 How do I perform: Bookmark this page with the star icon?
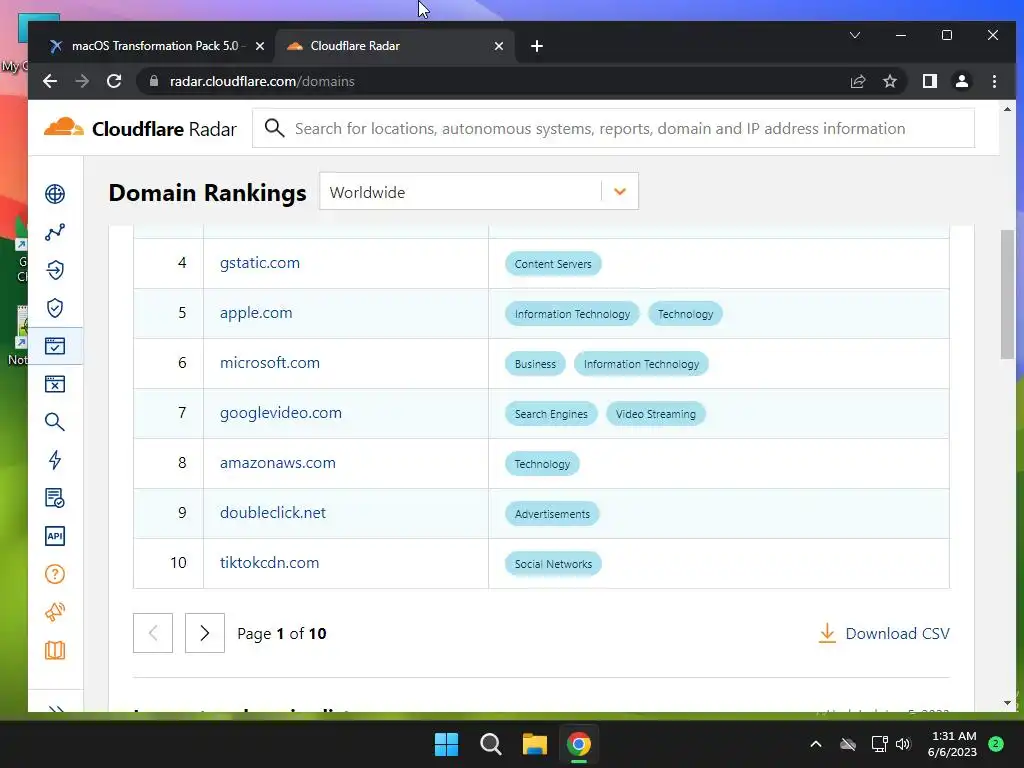(889, 81)
